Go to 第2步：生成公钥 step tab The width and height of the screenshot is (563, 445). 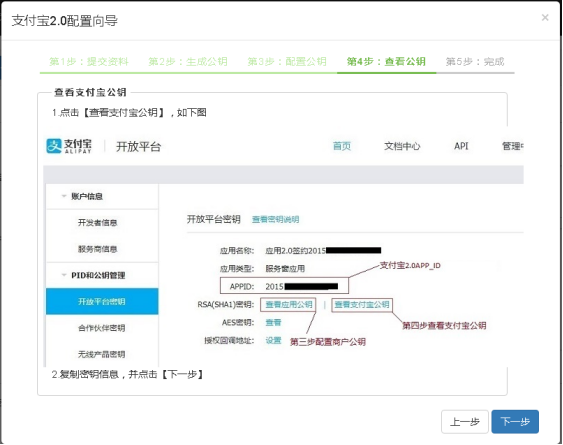[x=188, y=61]
